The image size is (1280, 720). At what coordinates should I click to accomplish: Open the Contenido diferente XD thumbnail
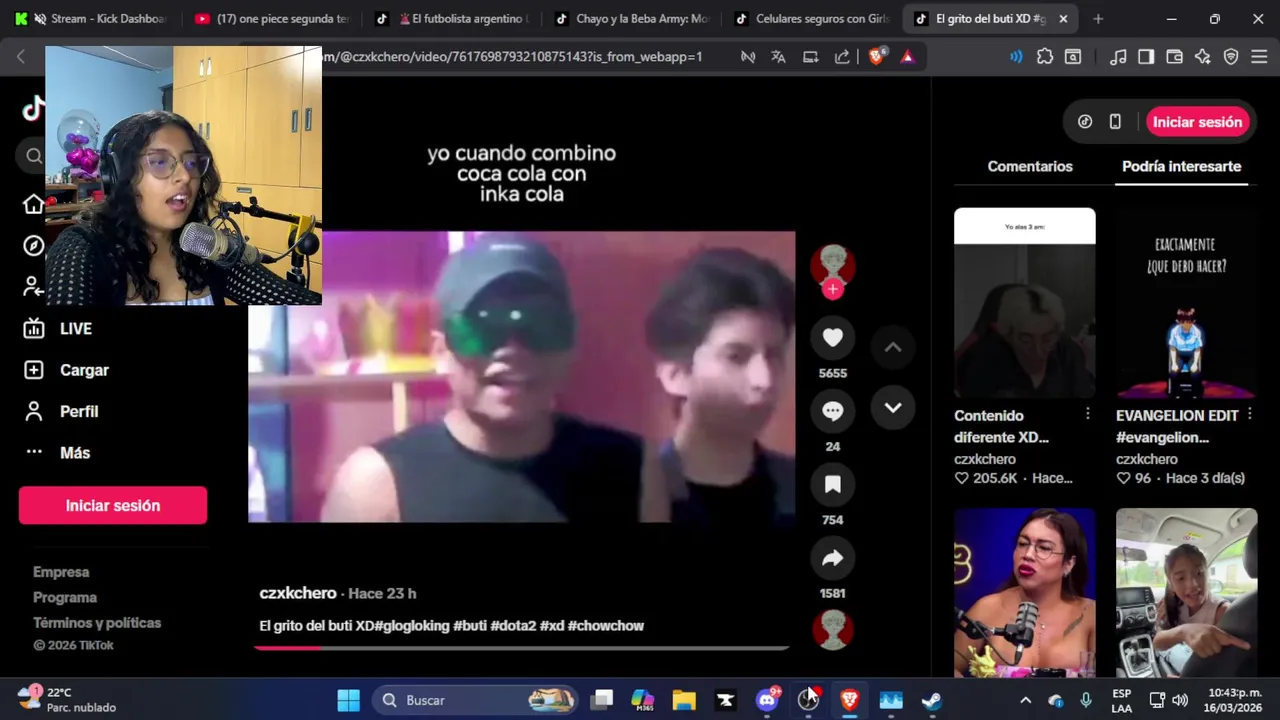coord(1024,303)
